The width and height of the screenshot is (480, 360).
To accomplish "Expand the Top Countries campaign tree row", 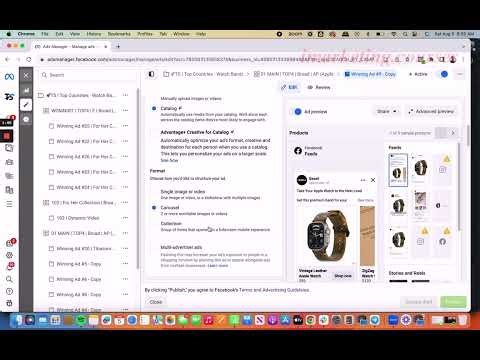I will tap(81, 95).
